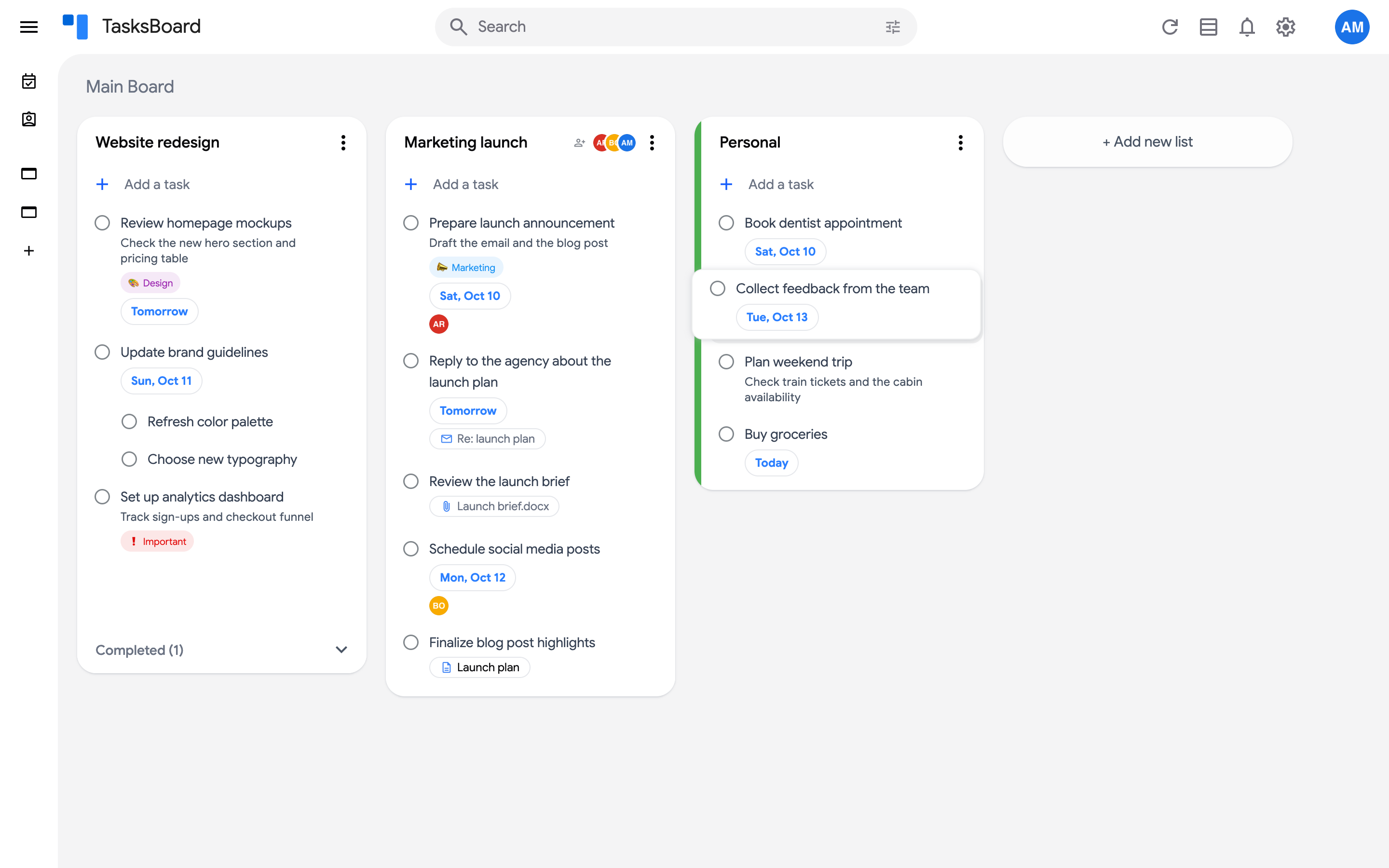1389x868 pixels.
Task: Complete the Update brand guidelines task
Action: [x=102, y=352]
